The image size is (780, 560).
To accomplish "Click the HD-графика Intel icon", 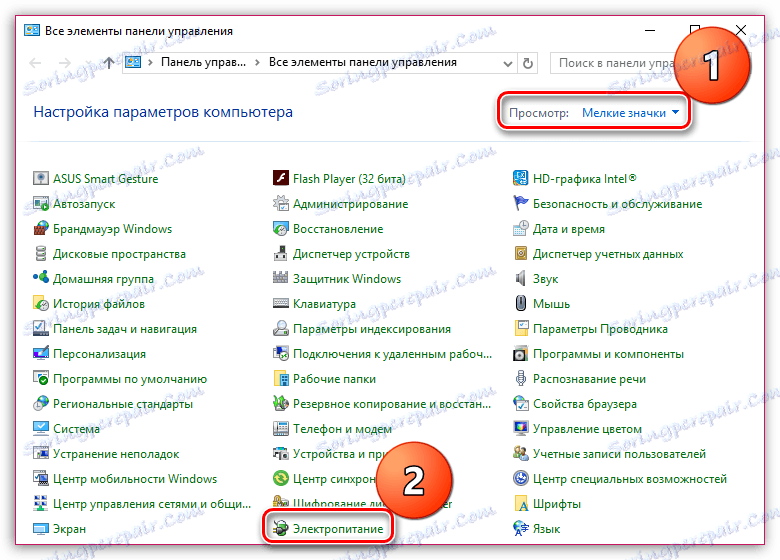I will [520, 178].
